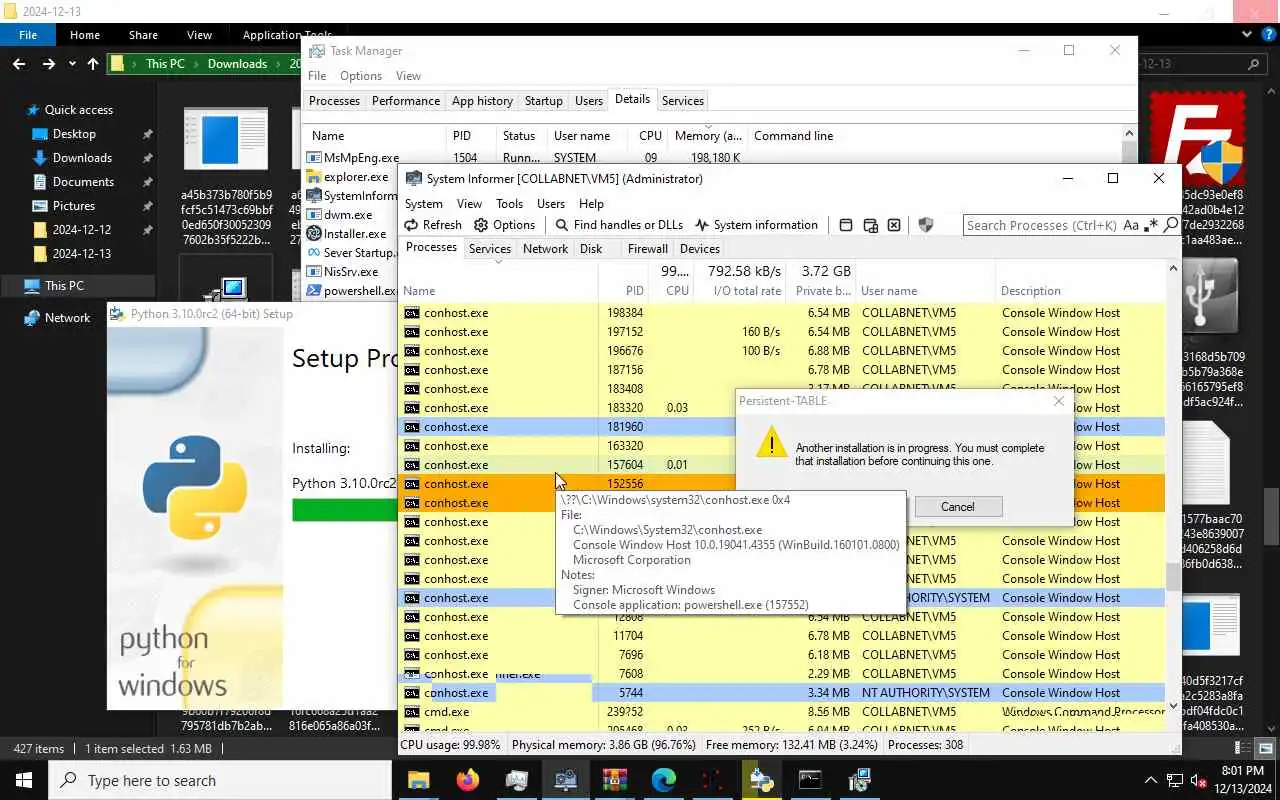1280x800 pixels.
Task: Cancel the Persistent-TABLE installation dialog
Action: tap(957, 507)
